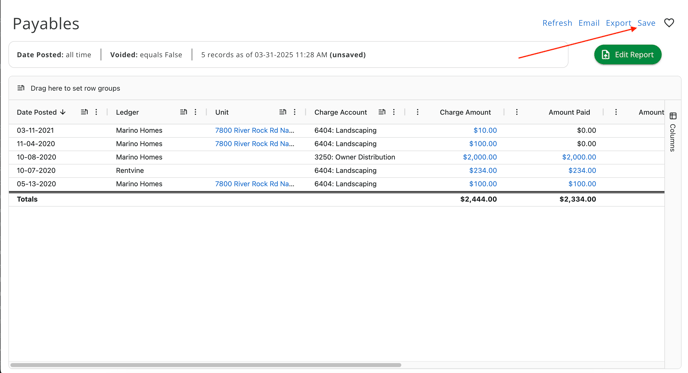The width and height of the screenshot is (688, 373).
Task: Open unit link in 05-13-2020 row
Action: (254, 184)
